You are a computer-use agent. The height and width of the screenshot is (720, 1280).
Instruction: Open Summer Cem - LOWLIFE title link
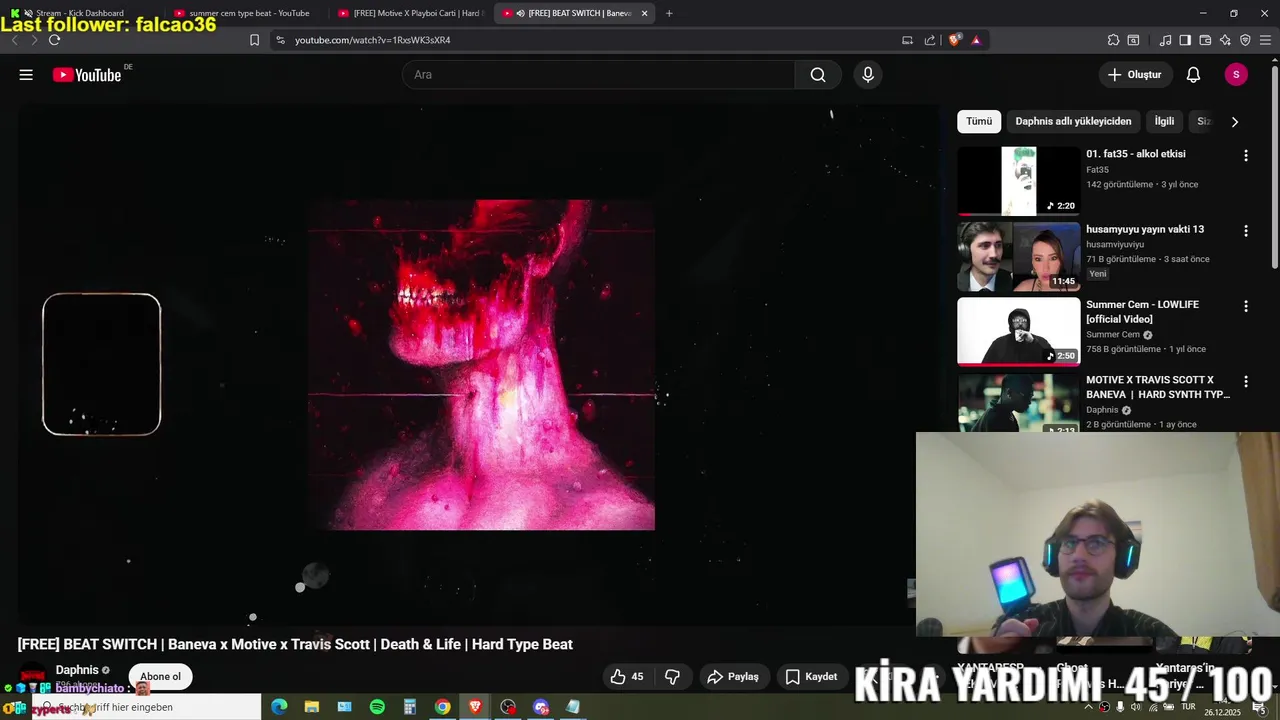coord(1142,312)
